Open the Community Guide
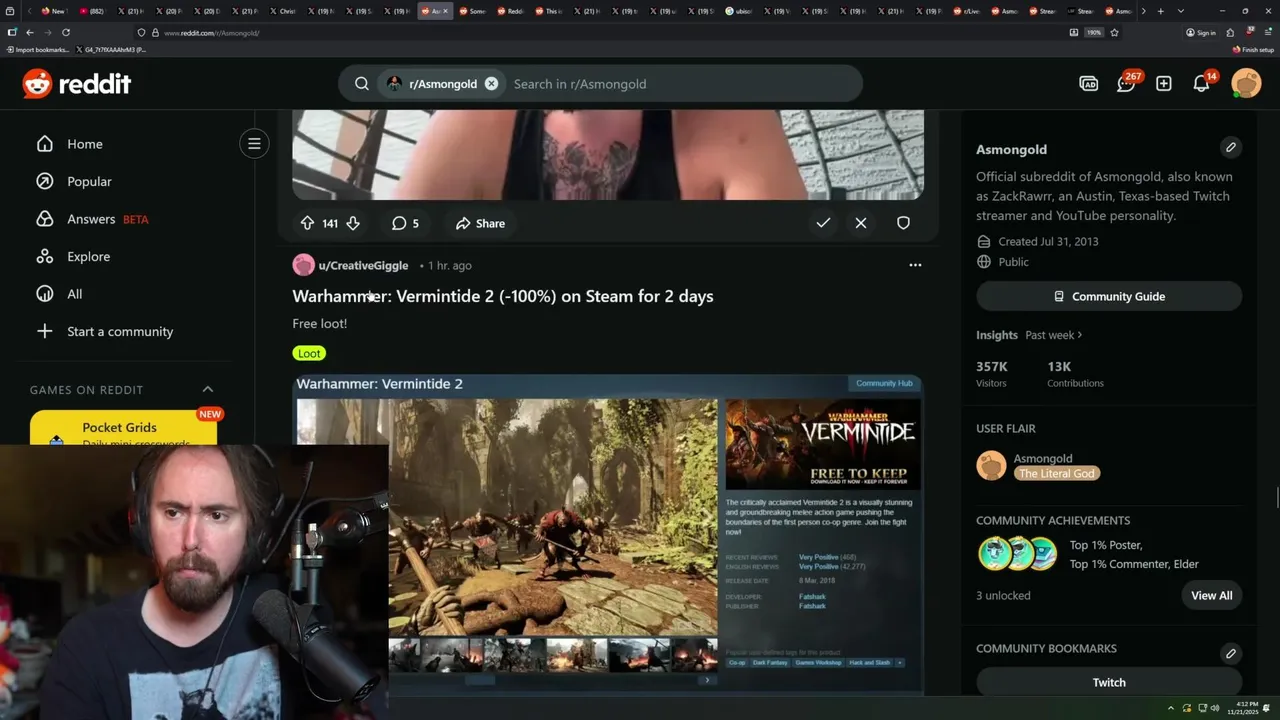This screenshot has height=720, width=1280. pos(1109,296)
